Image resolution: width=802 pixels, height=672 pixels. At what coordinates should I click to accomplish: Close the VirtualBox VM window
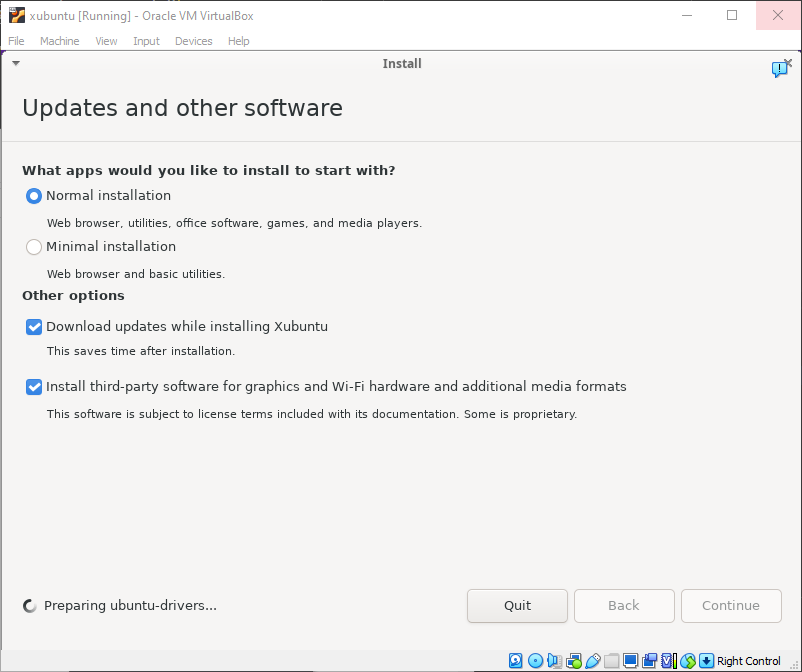click(x=778, y=15)
